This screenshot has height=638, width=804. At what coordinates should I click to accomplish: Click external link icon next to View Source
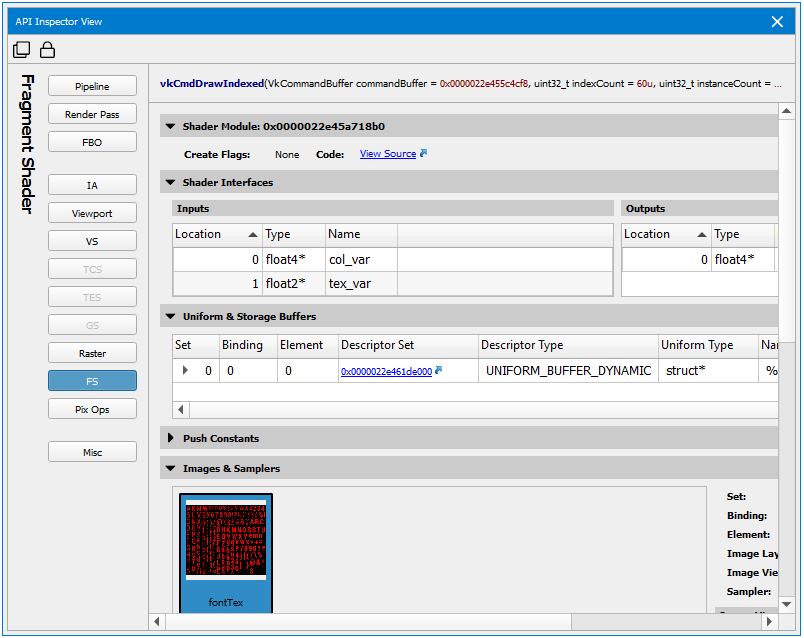click(424, 154)
